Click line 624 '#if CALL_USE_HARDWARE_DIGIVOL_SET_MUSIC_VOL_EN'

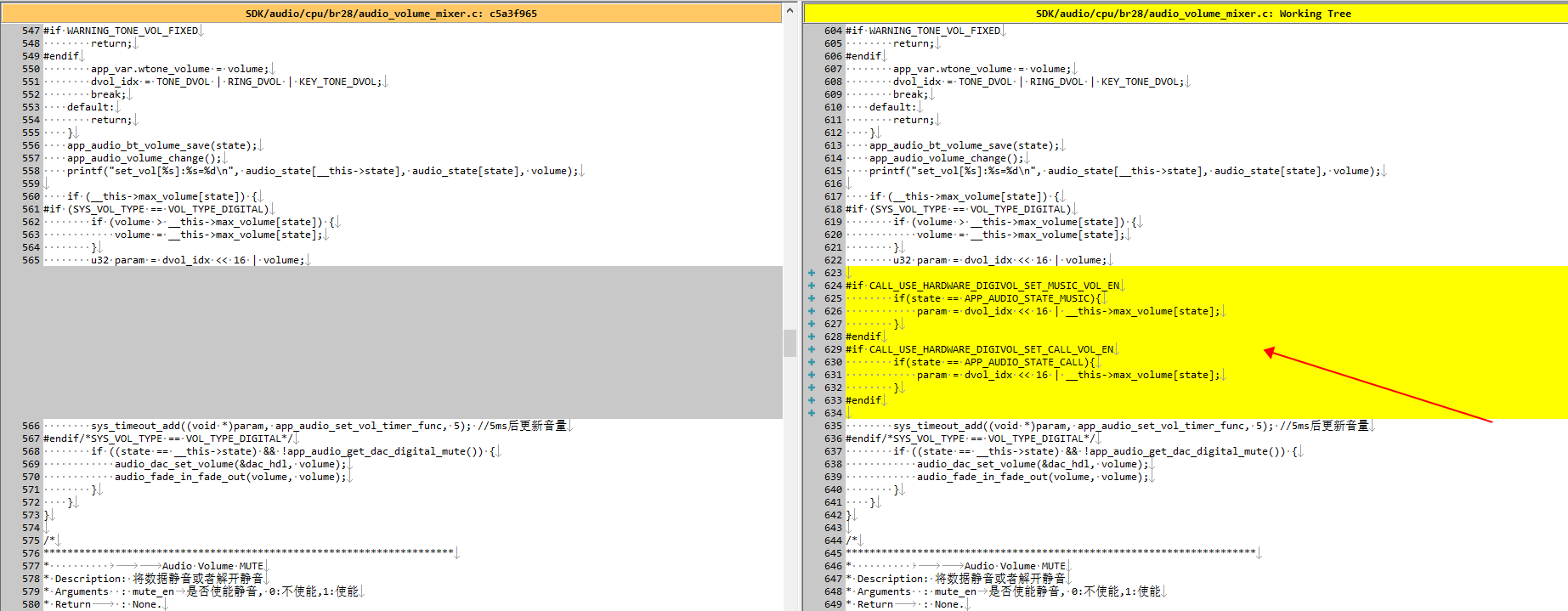click(983, 286)
